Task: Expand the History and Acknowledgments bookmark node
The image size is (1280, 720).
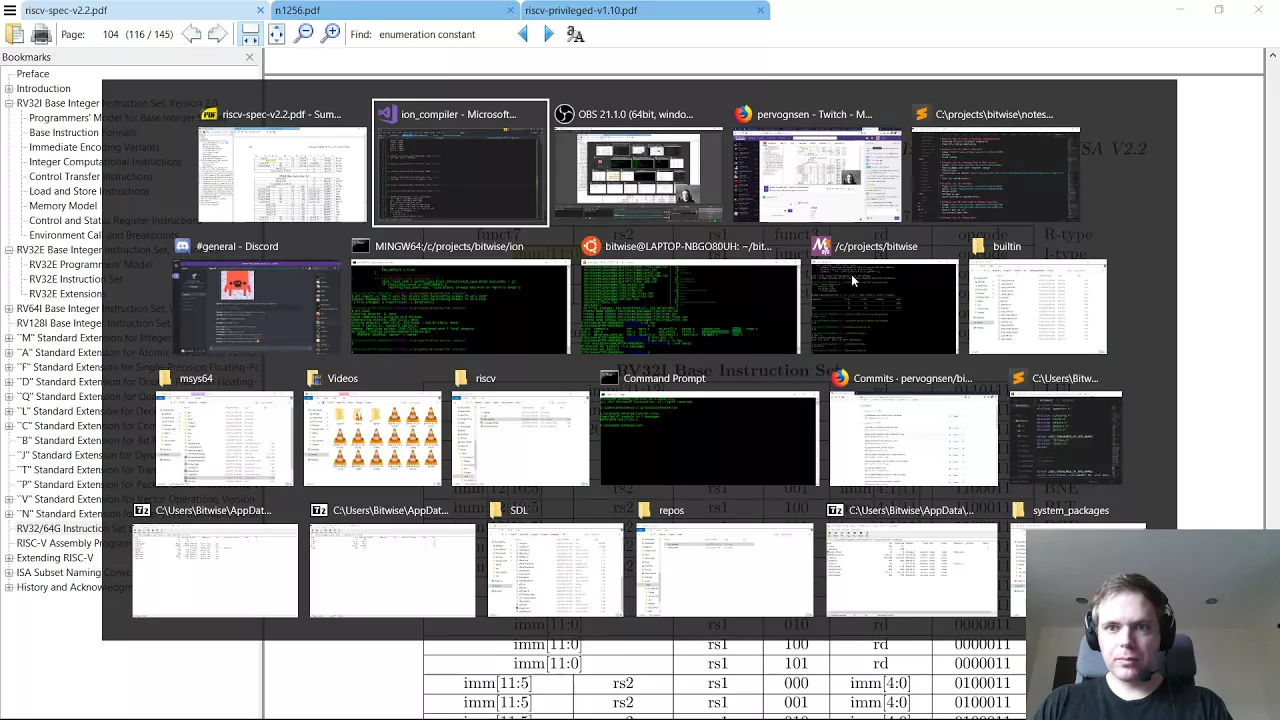Action: click(x=8, y=587)
